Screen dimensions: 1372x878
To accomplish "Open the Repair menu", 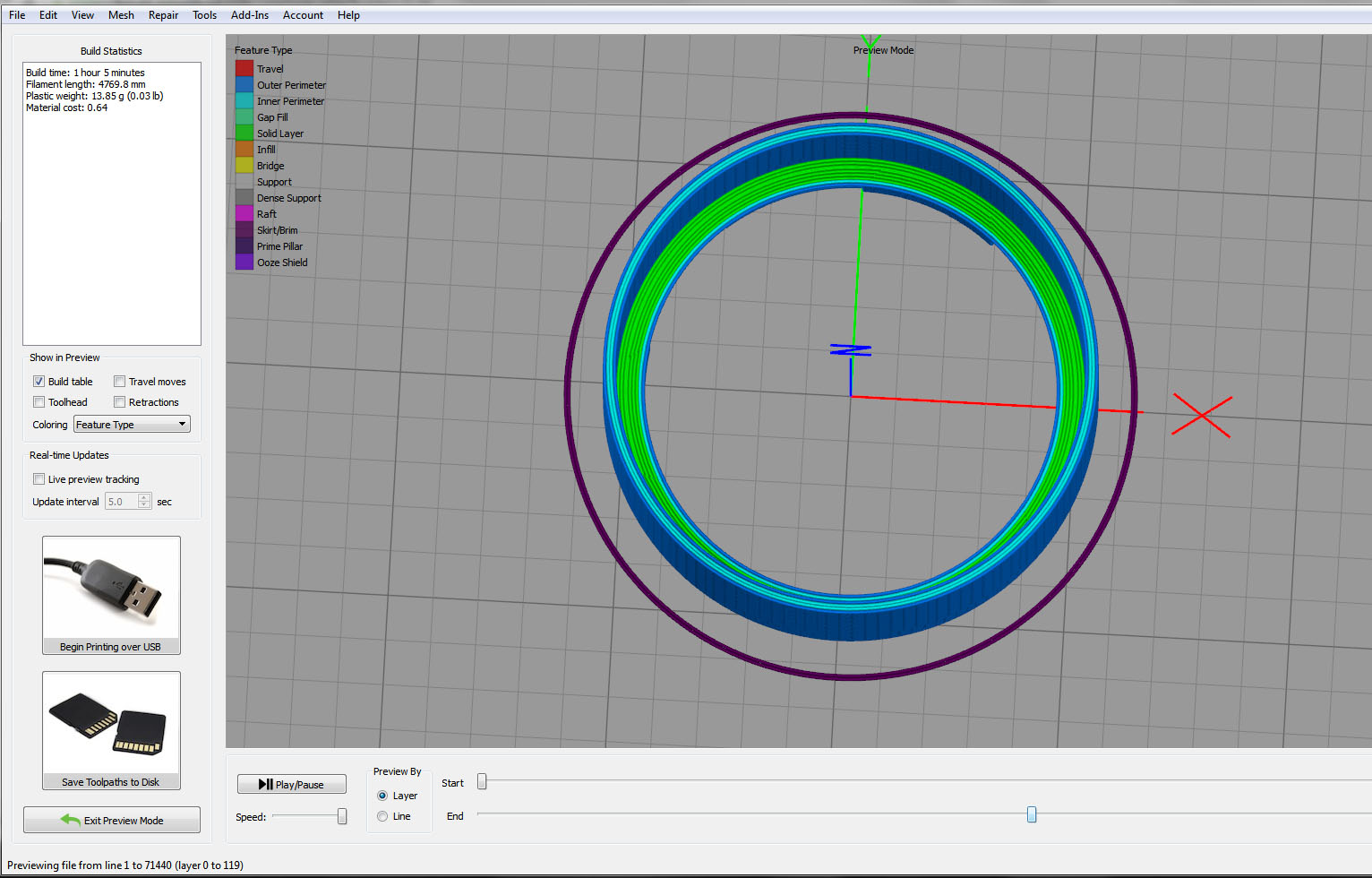I will coord(163,15).
